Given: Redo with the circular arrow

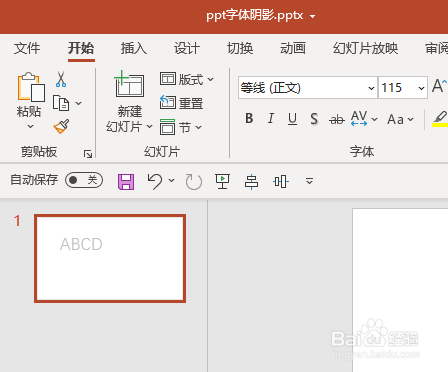Looking at the screenshot, I should click(194, 182).
